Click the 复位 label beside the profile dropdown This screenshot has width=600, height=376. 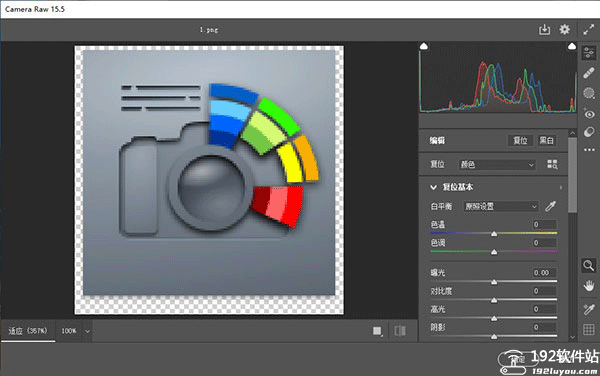click(x=437, y=164)
